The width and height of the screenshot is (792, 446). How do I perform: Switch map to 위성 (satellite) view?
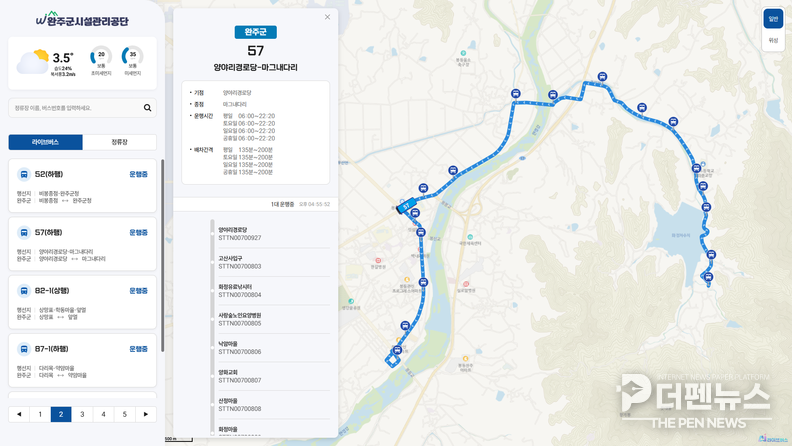[x=773, y=41]
